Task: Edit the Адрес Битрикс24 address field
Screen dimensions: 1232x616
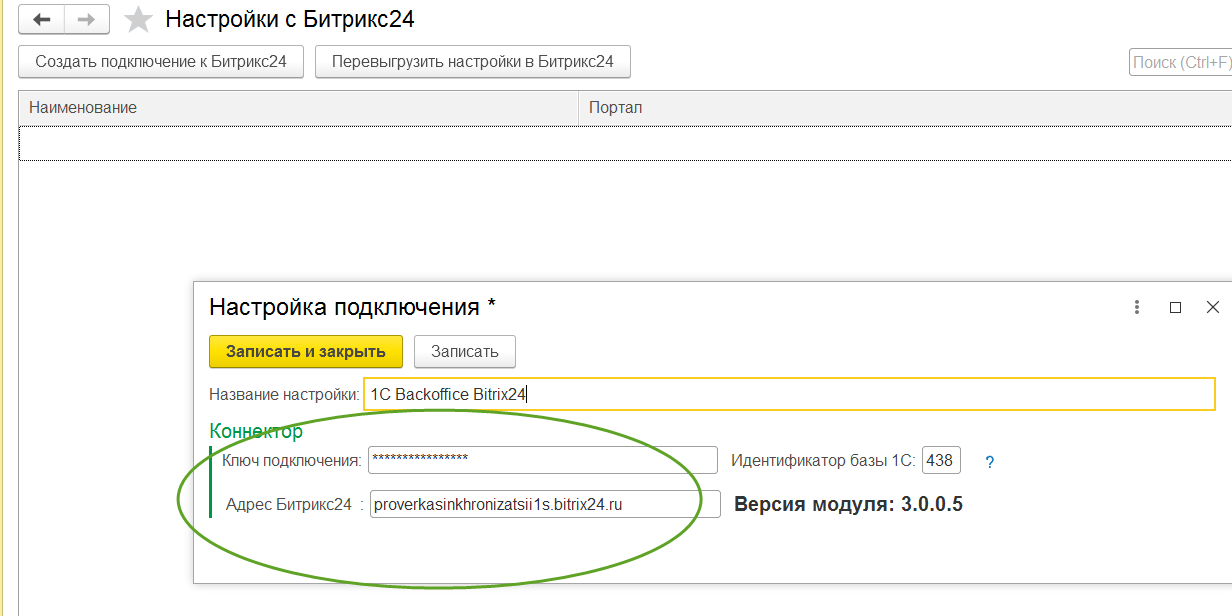Action: click(545, 504)
